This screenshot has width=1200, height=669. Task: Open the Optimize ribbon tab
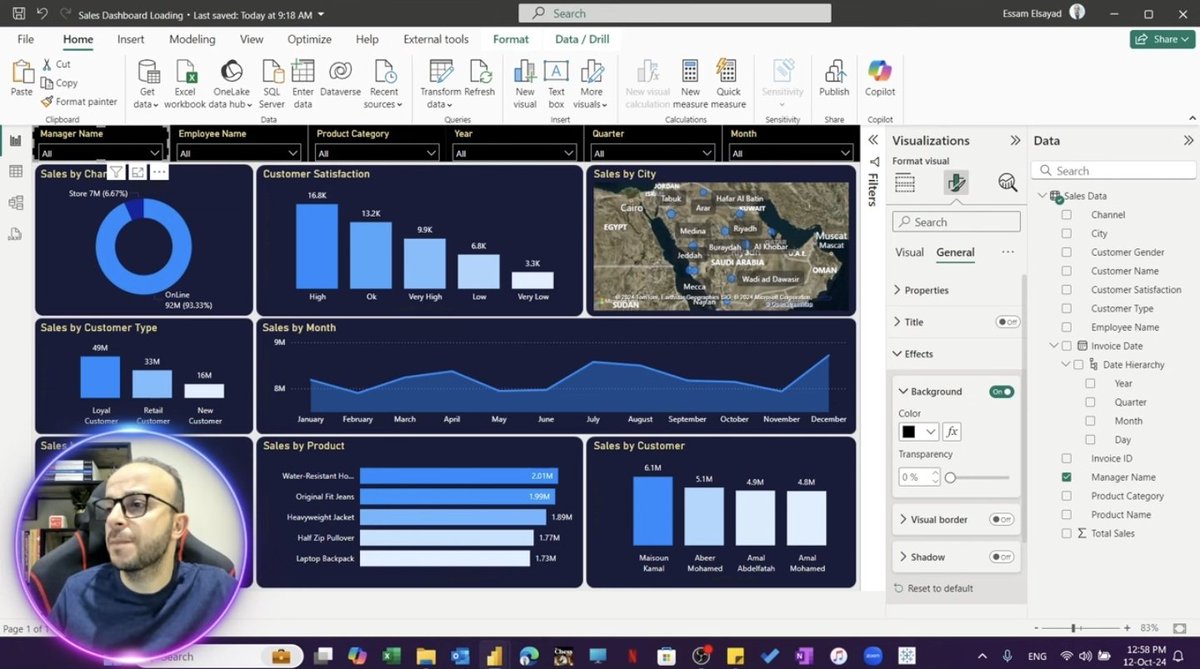[x=309, y=39]
